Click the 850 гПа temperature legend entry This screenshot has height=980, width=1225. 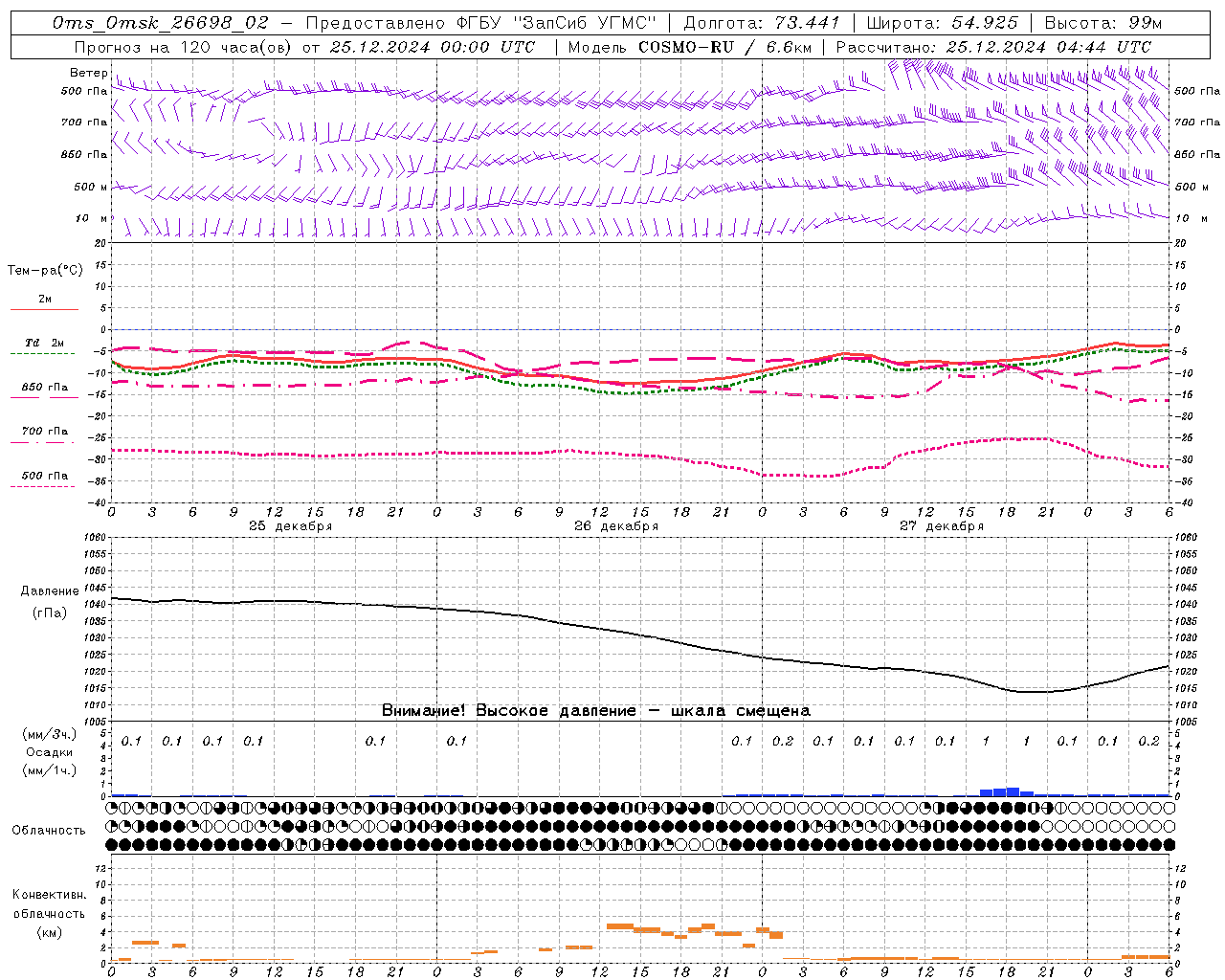45,387
